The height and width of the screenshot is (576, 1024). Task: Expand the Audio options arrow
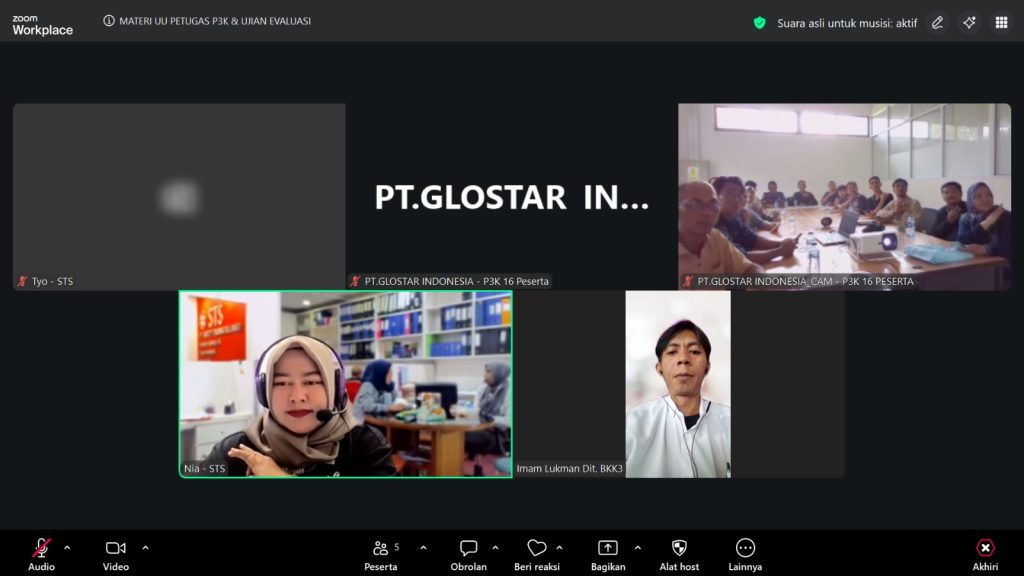67,548
